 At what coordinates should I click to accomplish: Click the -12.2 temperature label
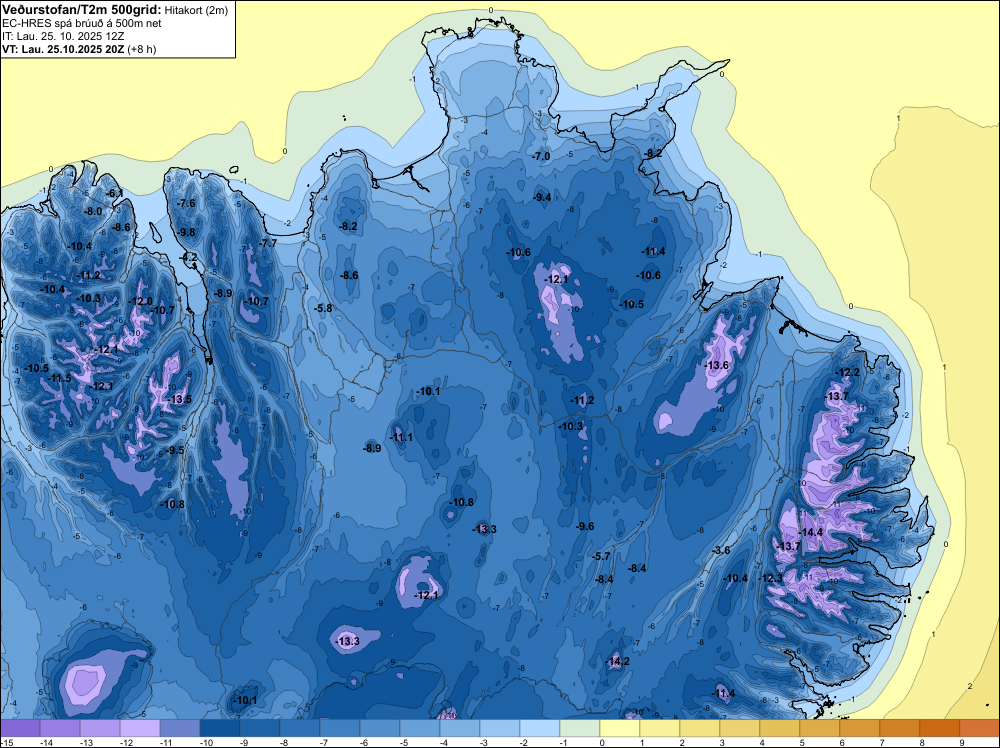point(848,373)
